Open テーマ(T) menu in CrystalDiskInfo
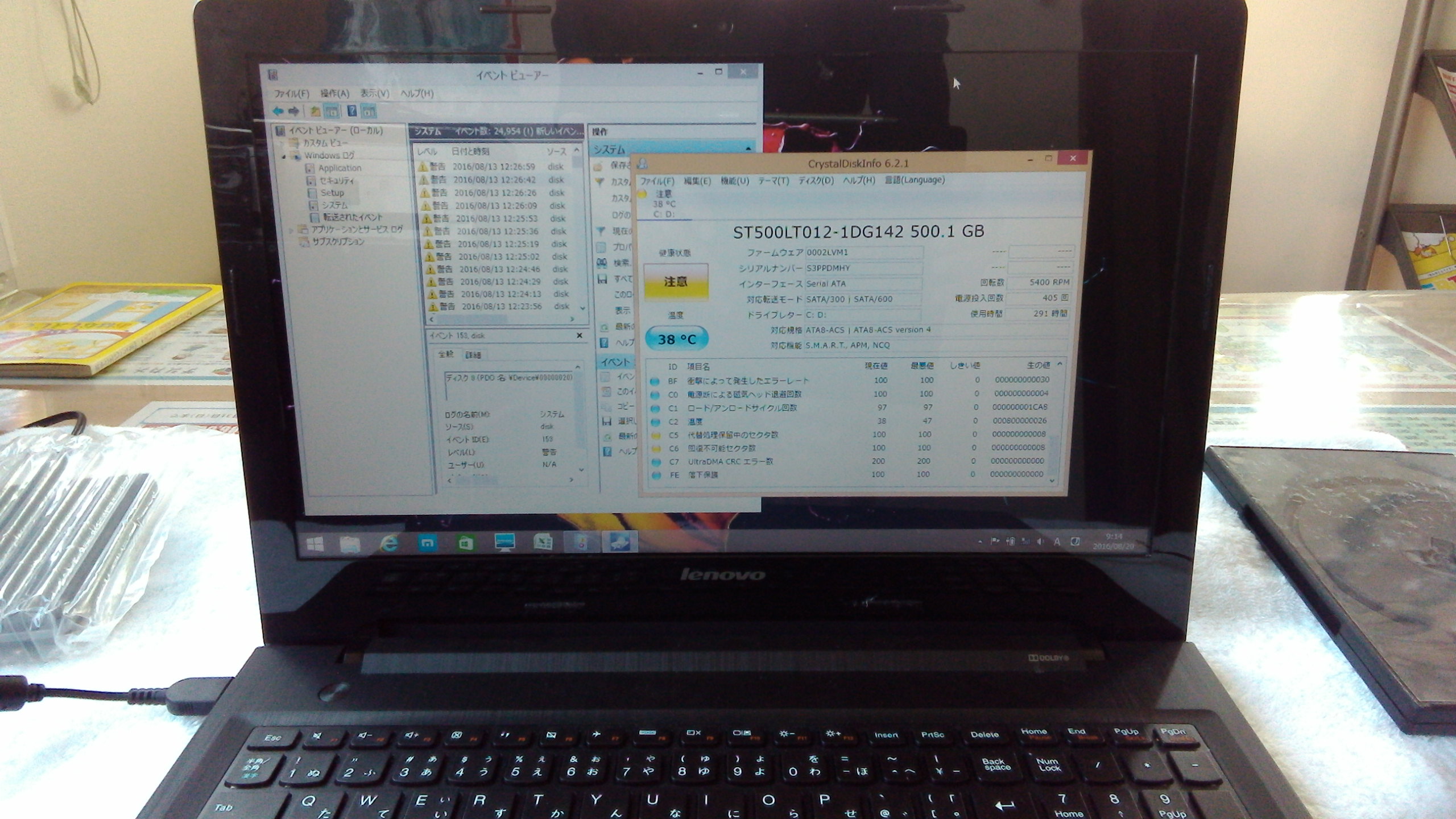The image size is (1456, 819). coord(773,181)
